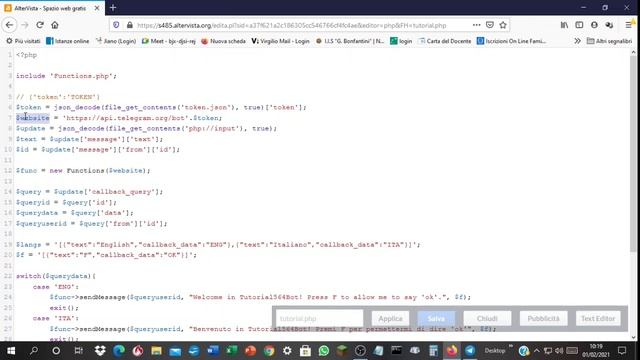Open Meet bookmark

pyautogui.click(x=169, y=41)
